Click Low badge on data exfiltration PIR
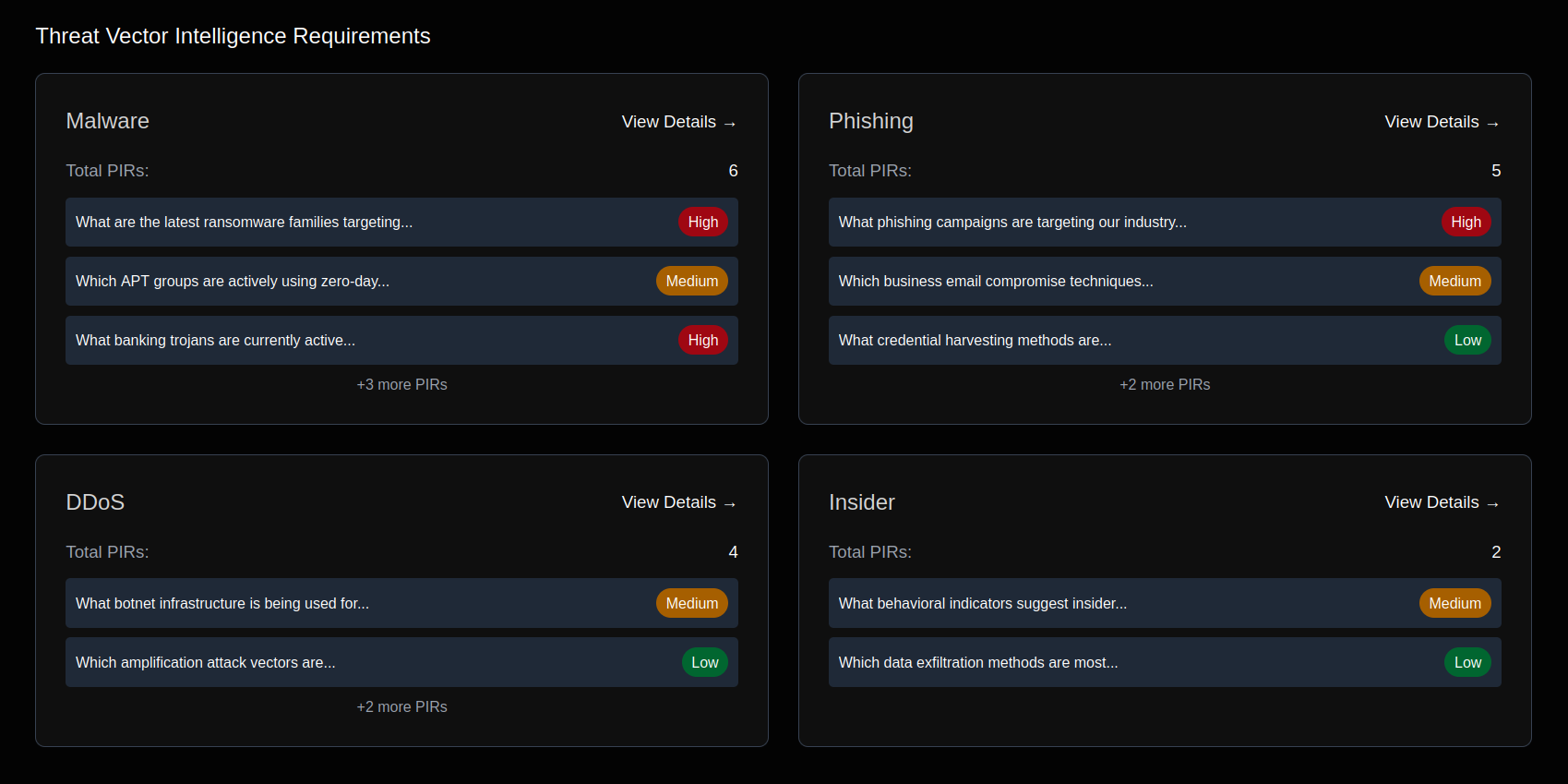The width and height of the screenshot is (1568, 784). tap(1467, 663)
